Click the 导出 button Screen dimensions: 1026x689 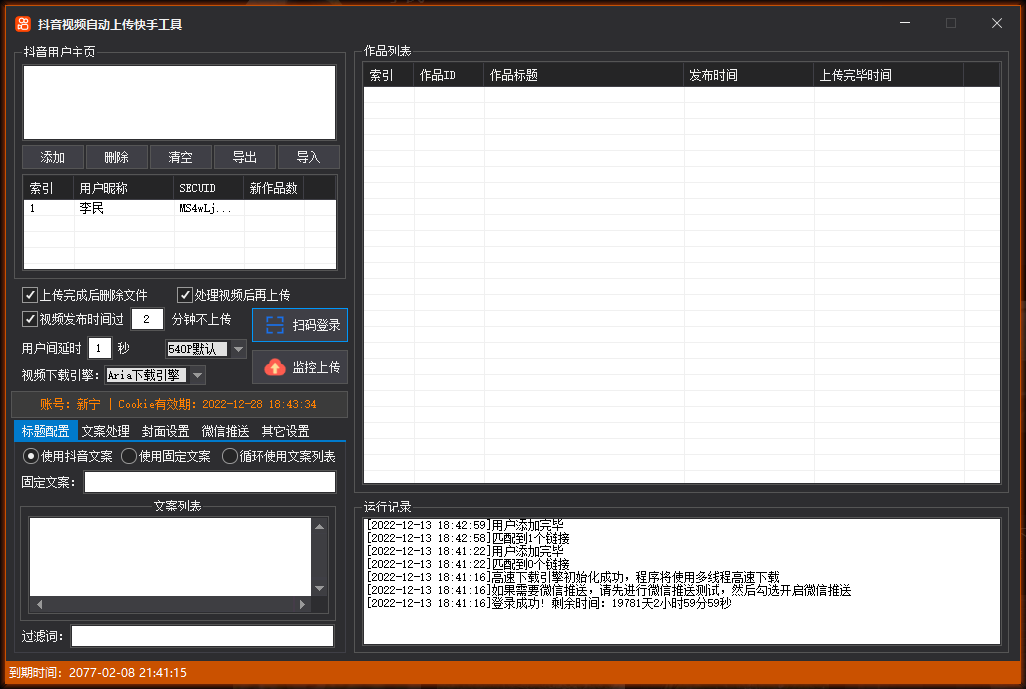(245, 157)
